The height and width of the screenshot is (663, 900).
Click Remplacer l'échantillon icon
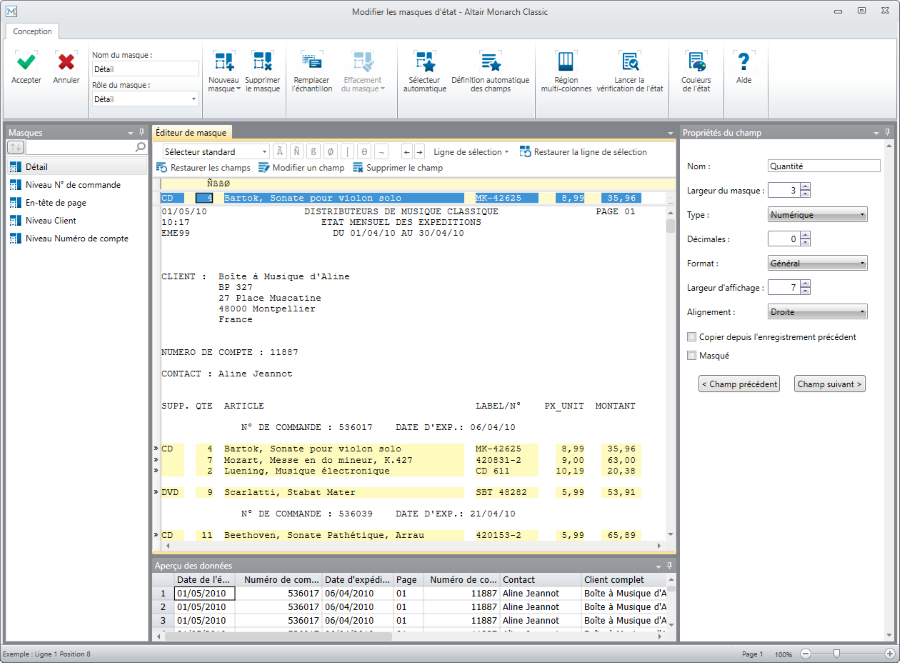(x=311, y=63)
